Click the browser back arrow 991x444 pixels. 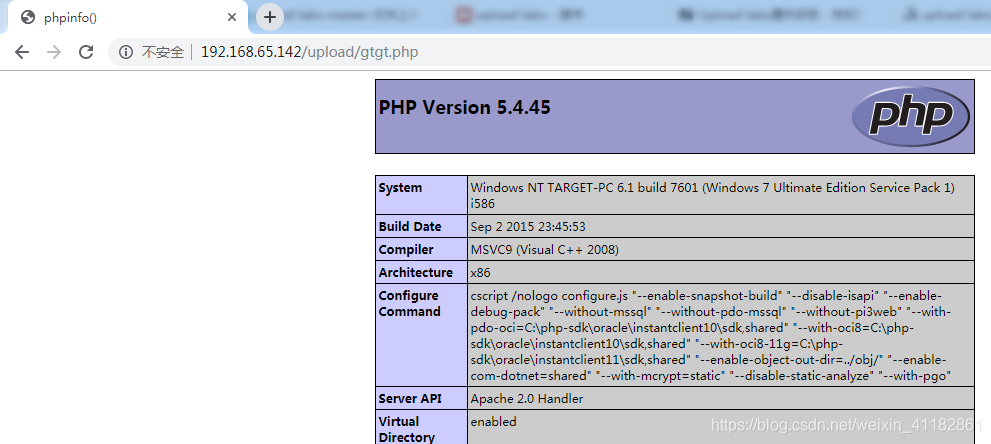[x=22, y=52]
